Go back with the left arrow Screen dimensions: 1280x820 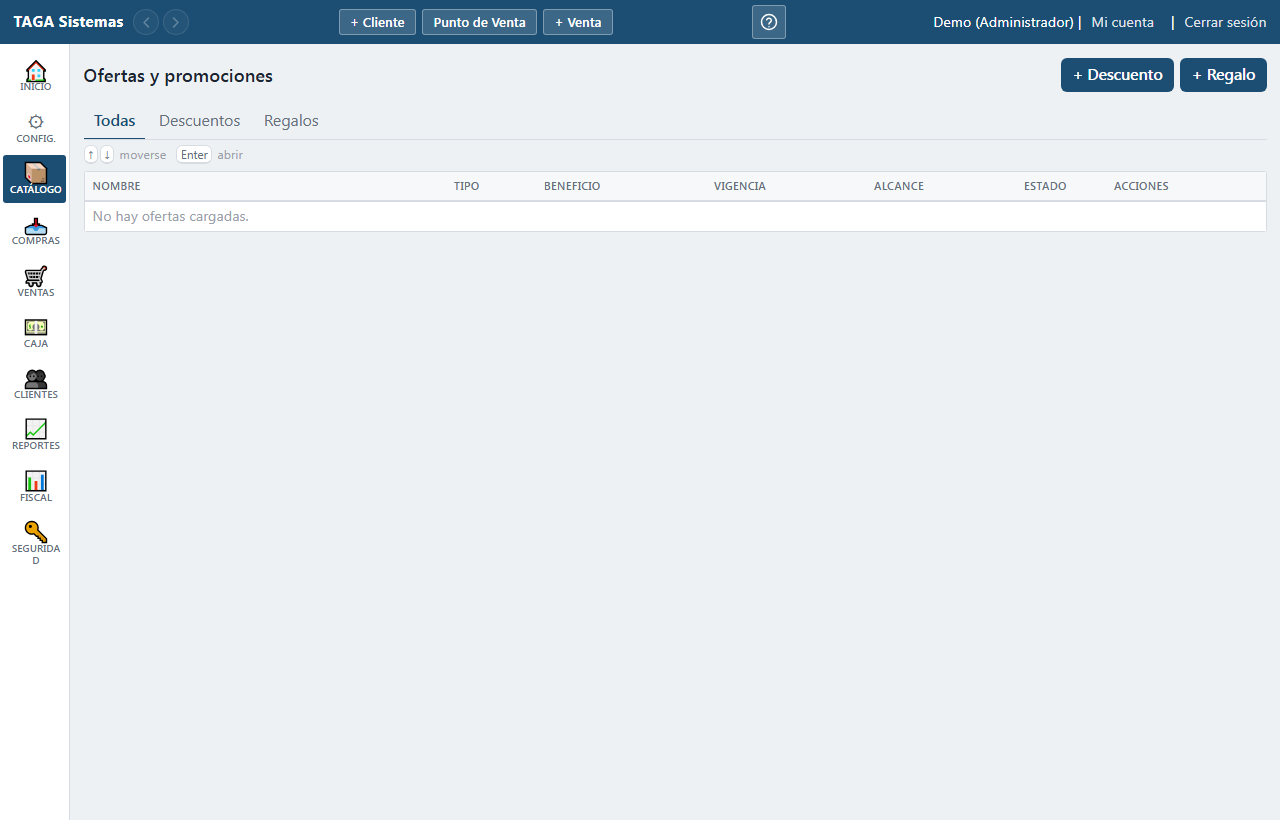click(x=146, y=22)
